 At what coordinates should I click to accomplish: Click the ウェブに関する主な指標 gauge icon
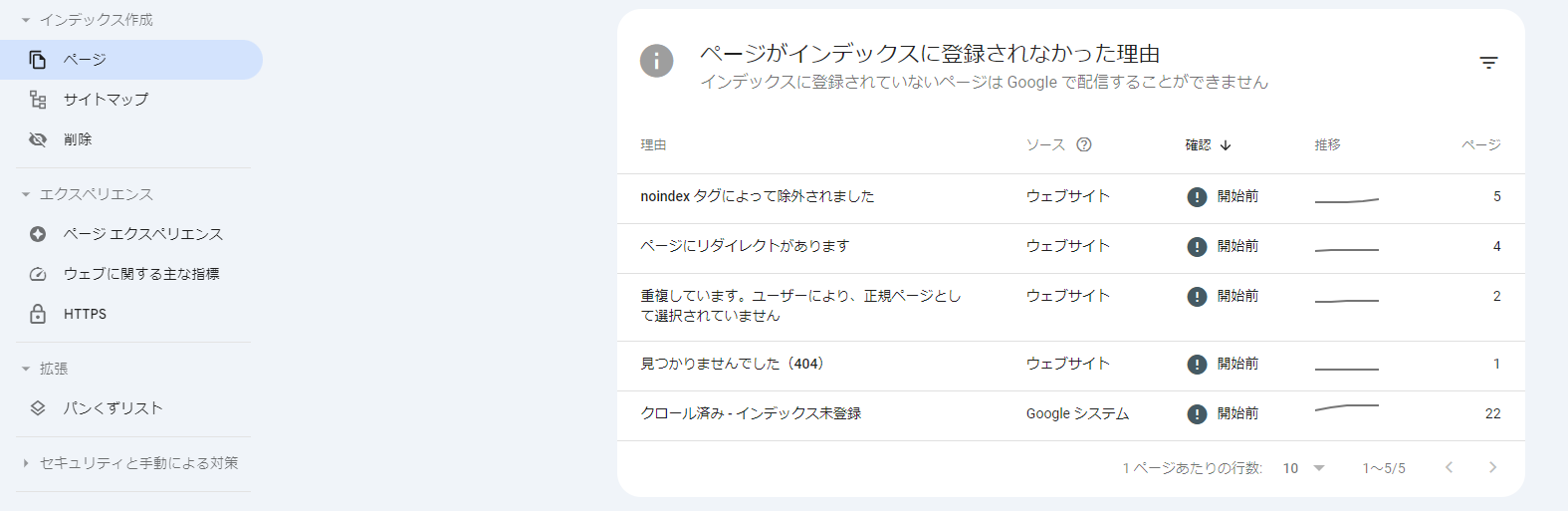[38, 274]
